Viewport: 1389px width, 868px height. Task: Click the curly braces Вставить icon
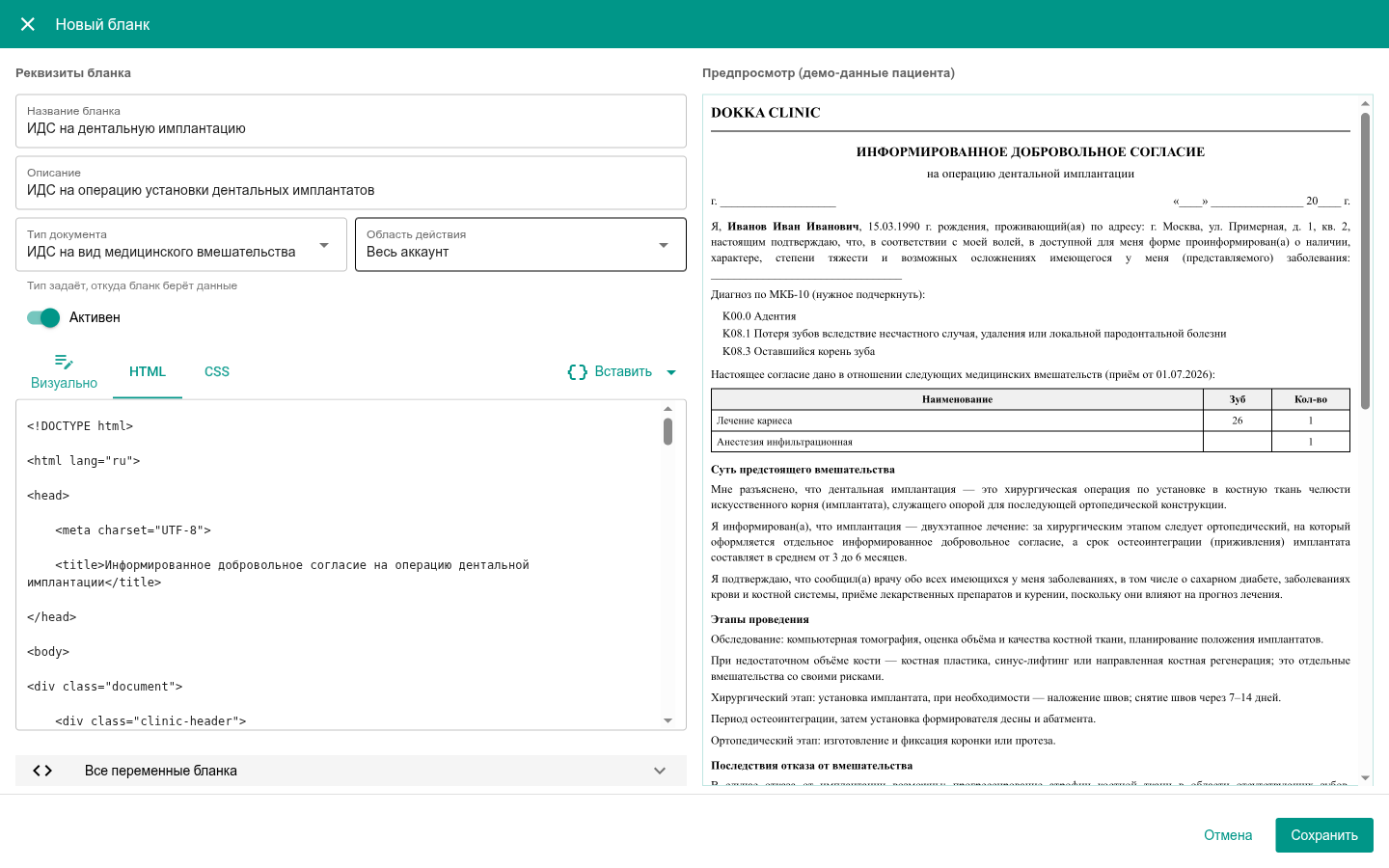pyautogui.click(x=578, y=372)
